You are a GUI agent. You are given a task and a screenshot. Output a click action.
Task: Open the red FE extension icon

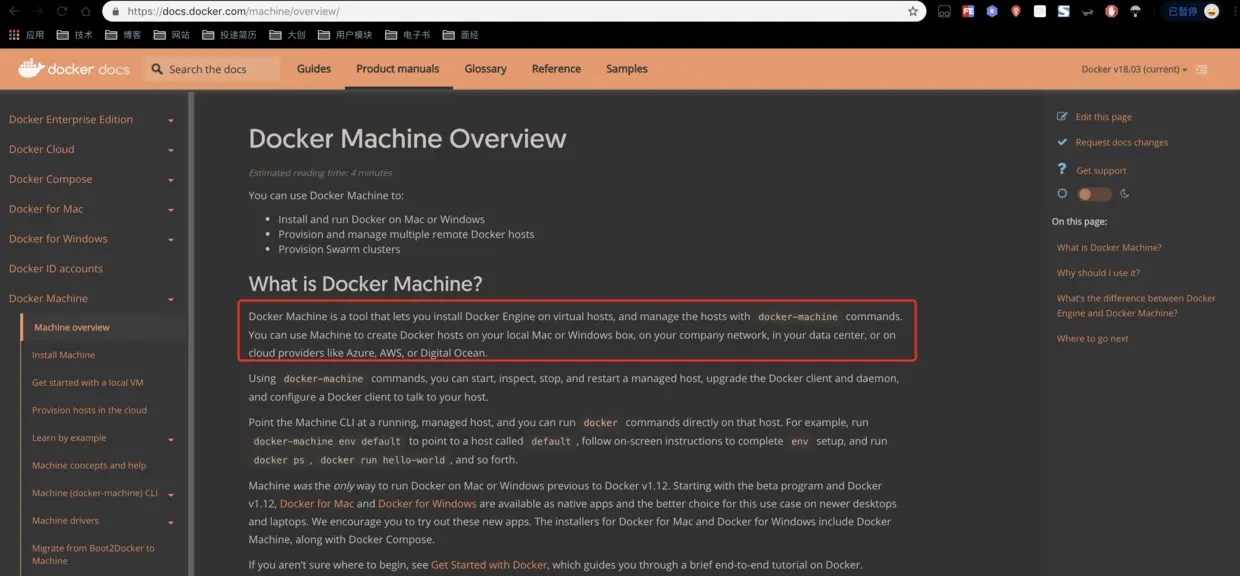[x=968, y=12]
